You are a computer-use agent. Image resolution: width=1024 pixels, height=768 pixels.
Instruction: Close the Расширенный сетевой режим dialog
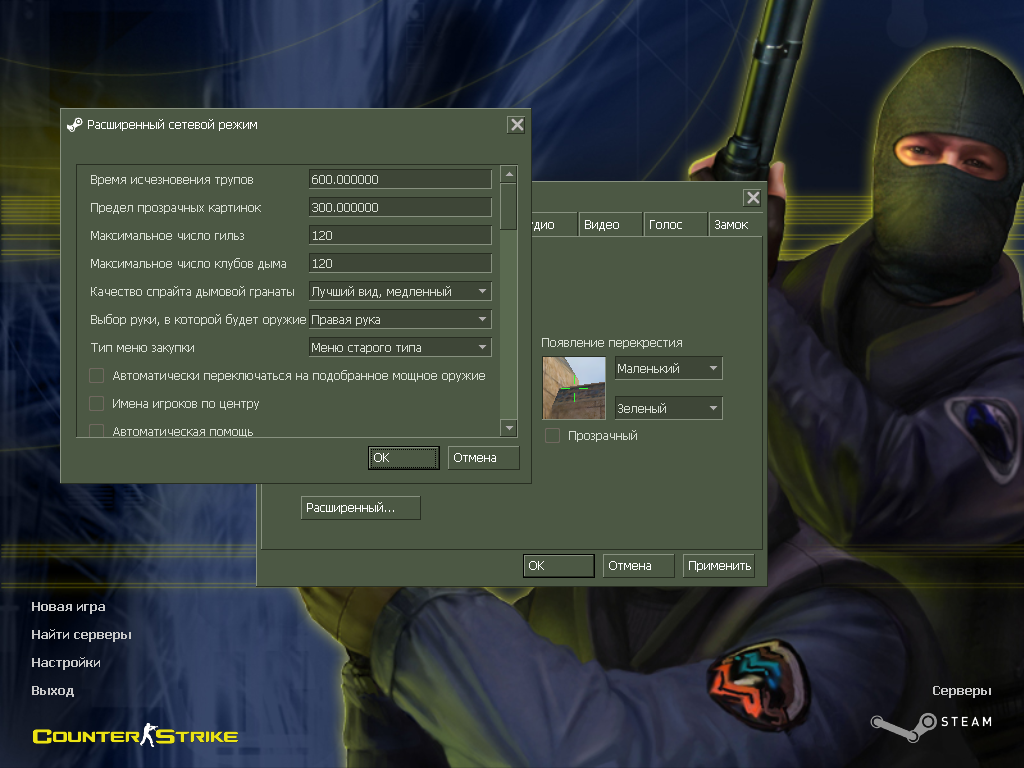click(x=517, y=125)
